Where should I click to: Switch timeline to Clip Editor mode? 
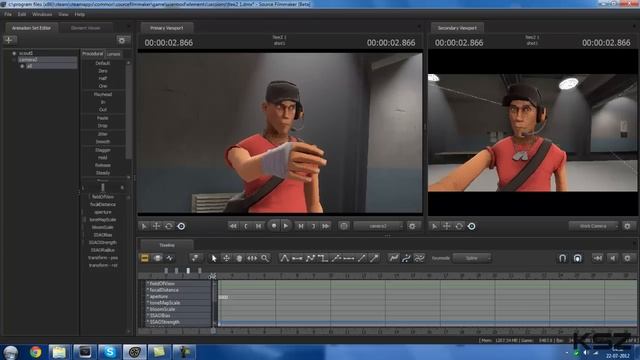tap(144, 258)
